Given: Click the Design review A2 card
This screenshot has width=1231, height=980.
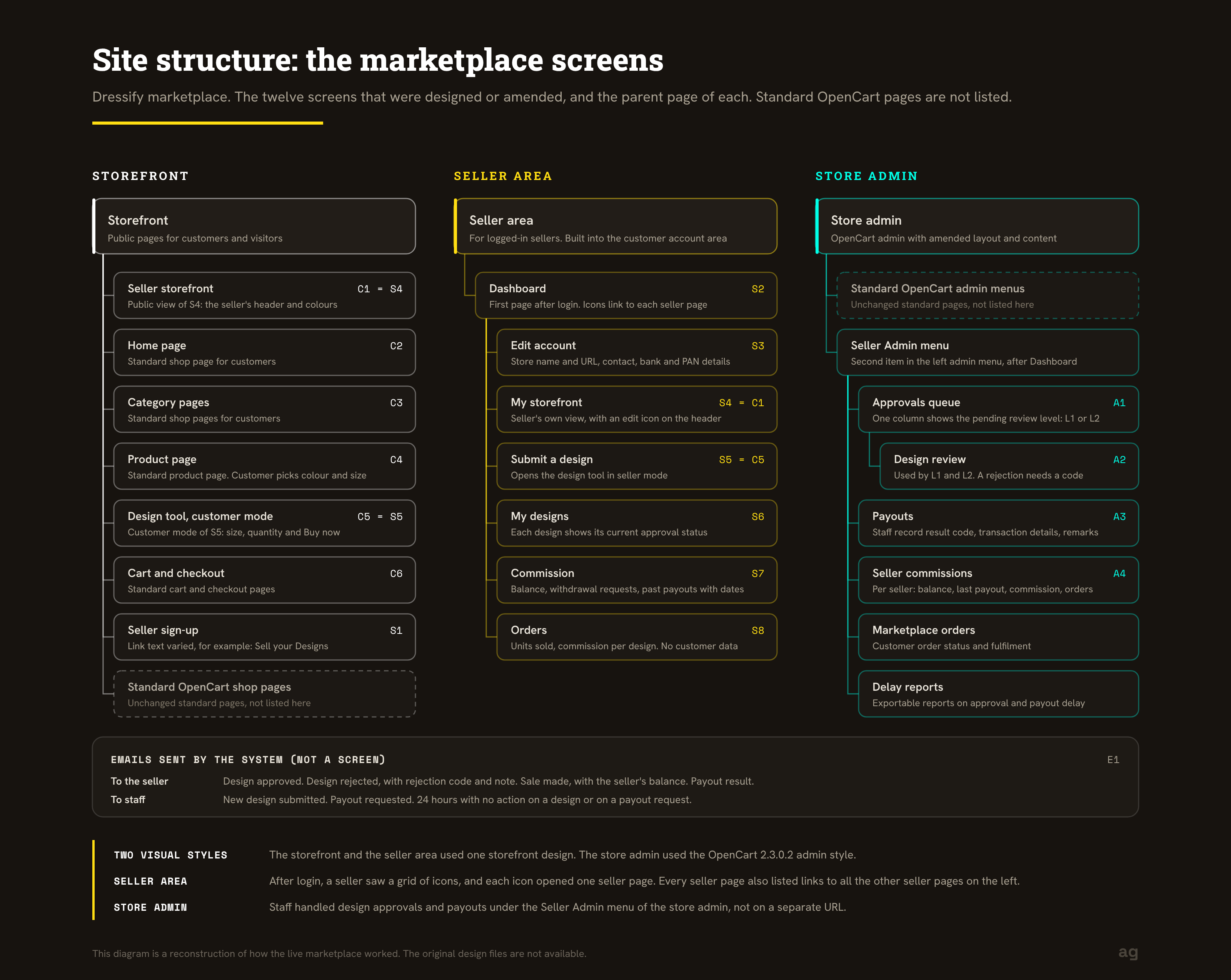Looking at the screenshot, I should click(1009, 466).
